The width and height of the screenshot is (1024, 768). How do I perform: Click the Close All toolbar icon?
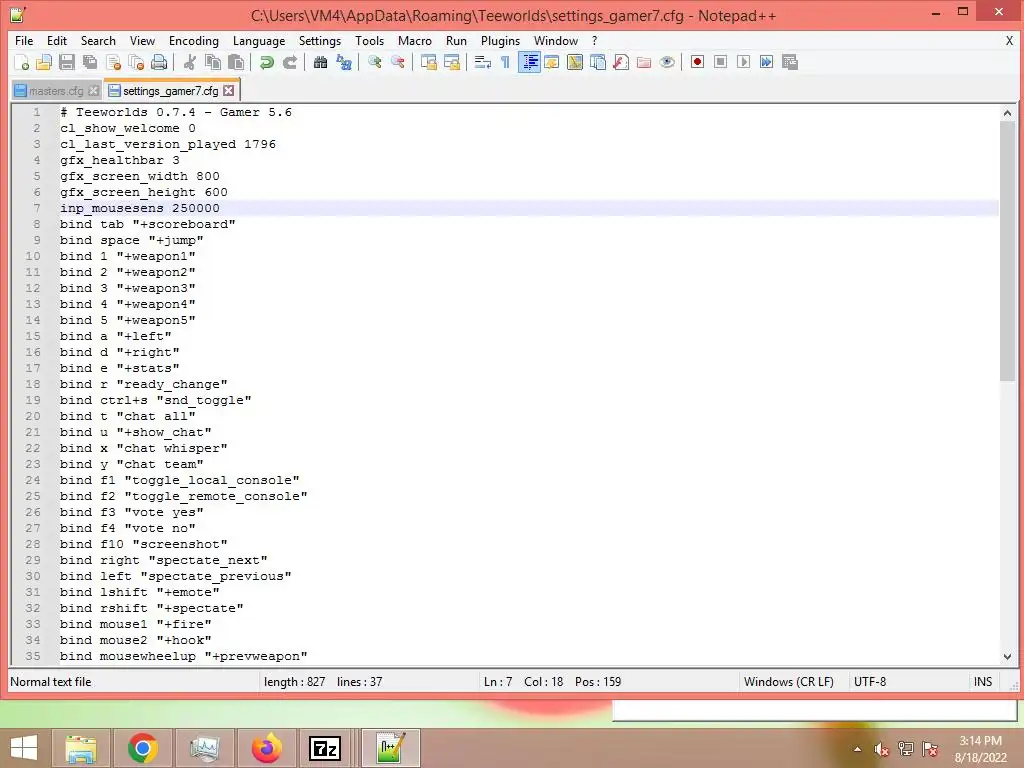tap(136, 62)
